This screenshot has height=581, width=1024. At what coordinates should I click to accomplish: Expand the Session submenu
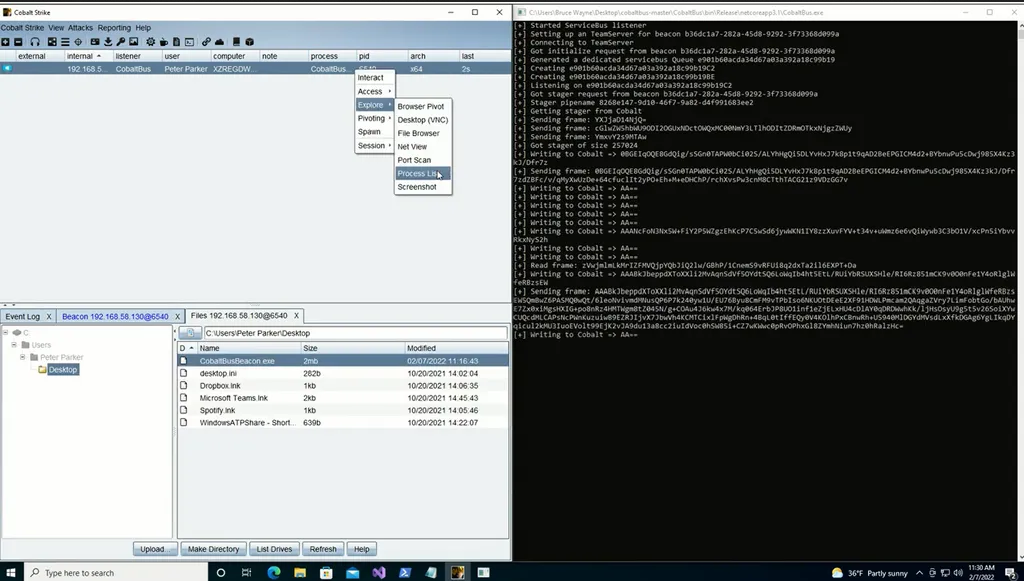point(374,146)
